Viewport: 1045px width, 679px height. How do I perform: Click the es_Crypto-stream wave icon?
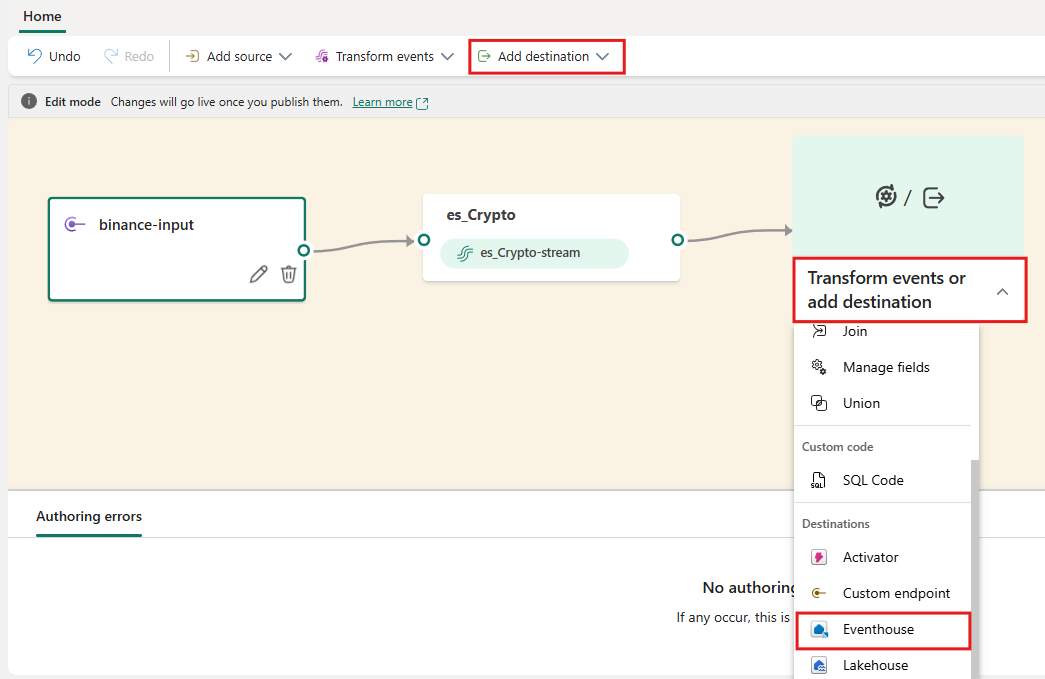(465, 253)
